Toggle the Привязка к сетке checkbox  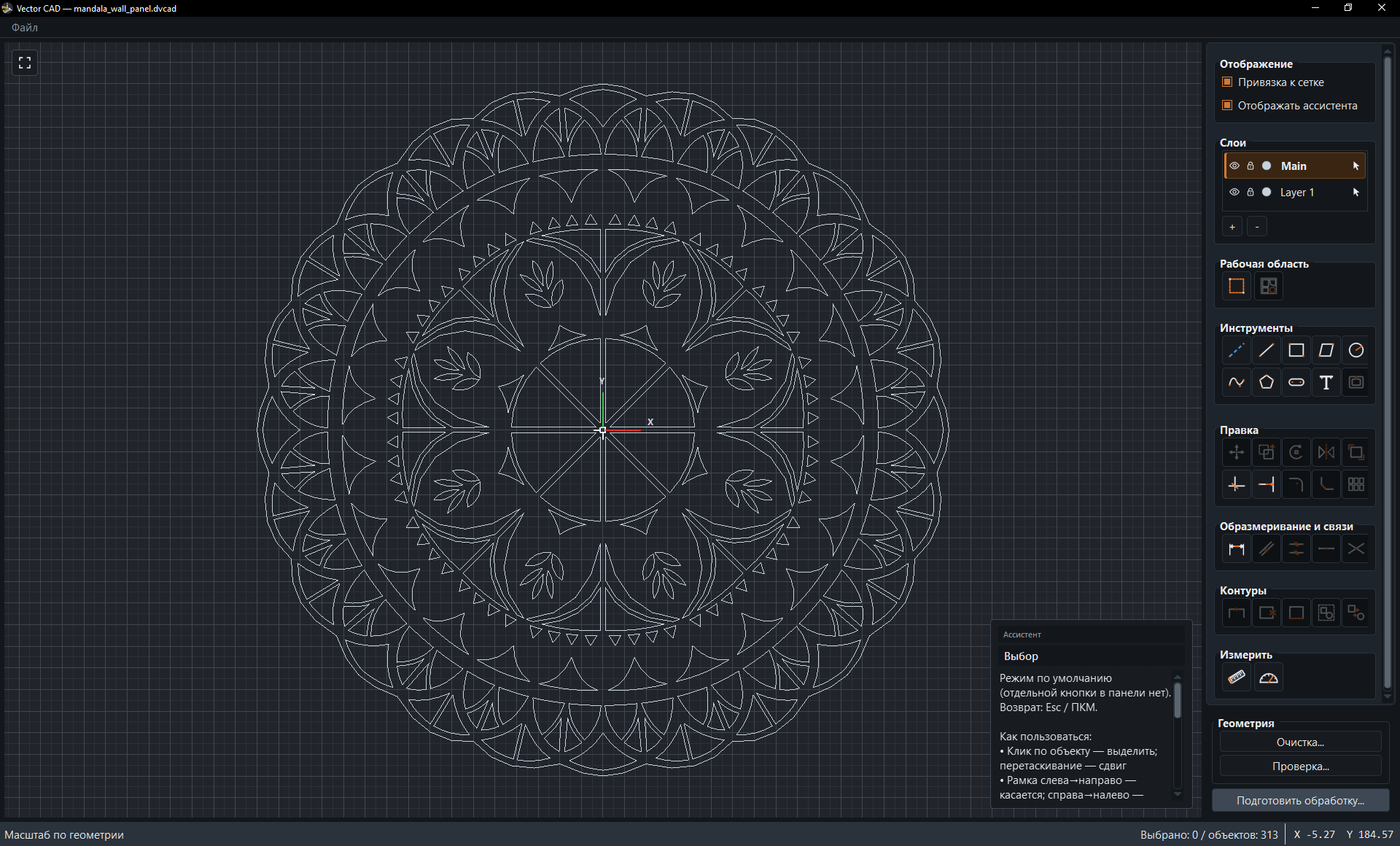pyautogui.click(x=1227, y=82)
